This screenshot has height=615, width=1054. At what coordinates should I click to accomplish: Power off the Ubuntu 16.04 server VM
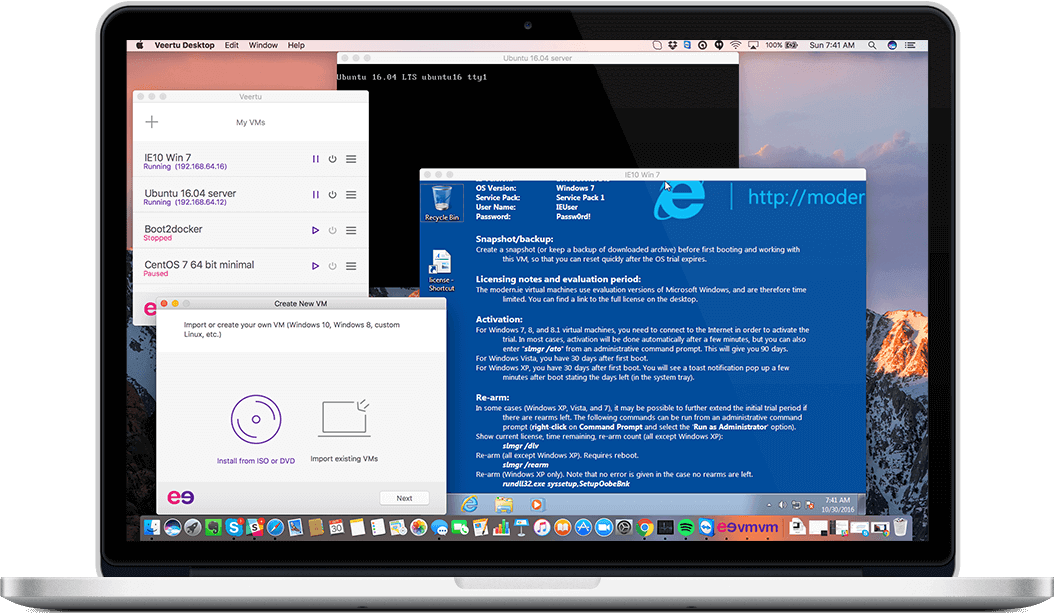pos(332,195)
